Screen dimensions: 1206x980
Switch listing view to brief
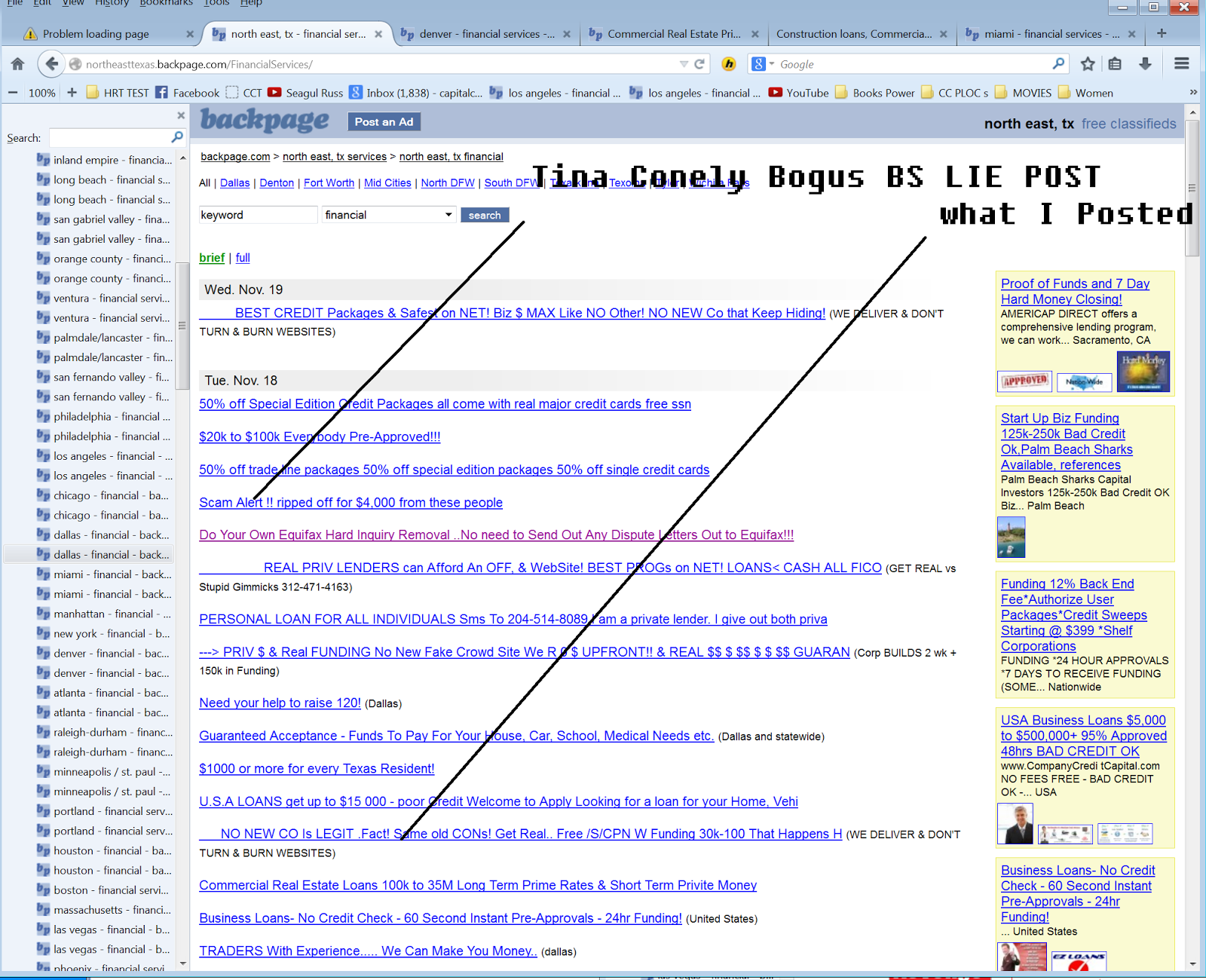coord(212,258)
